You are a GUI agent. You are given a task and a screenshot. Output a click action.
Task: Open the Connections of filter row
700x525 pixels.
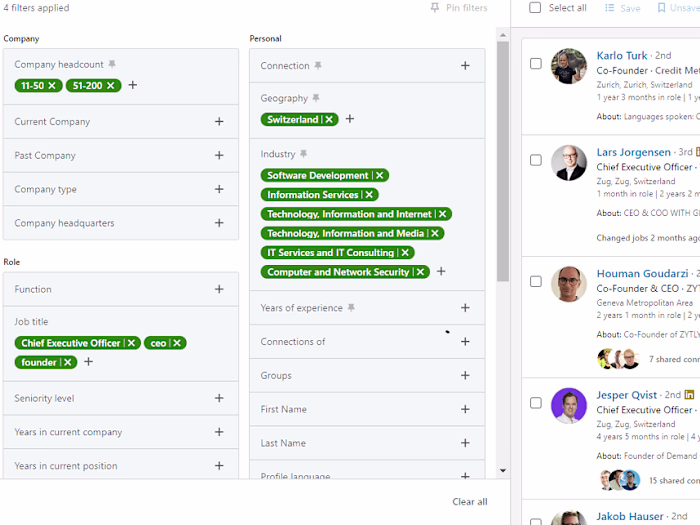(x=367, y=342)
